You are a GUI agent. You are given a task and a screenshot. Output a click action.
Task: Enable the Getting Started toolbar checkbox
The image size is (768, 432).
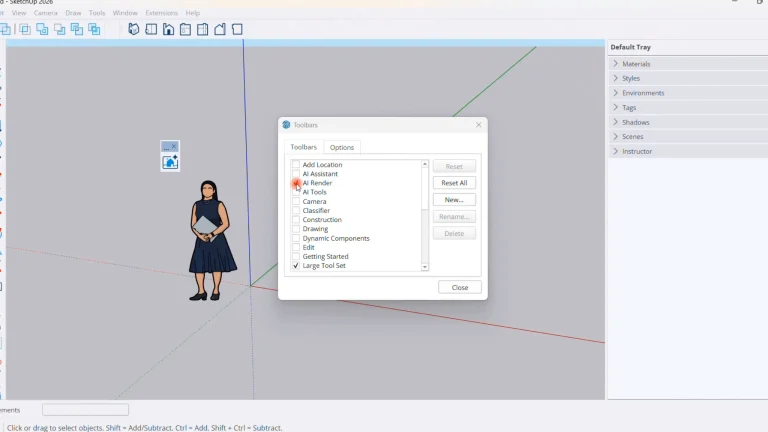click(296, 256)
